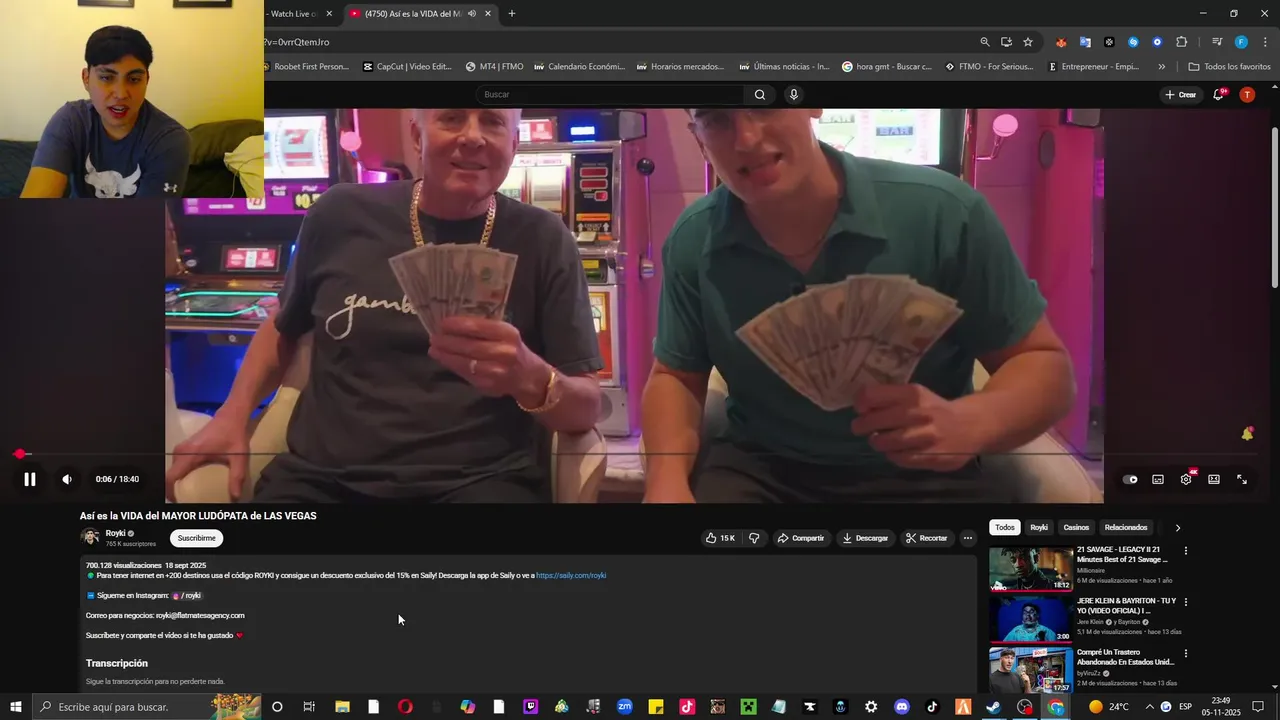The image size is (1280, 720).
Task: Open options for Jere Klein & Bayriton video
Action: tap(1186, 602)
